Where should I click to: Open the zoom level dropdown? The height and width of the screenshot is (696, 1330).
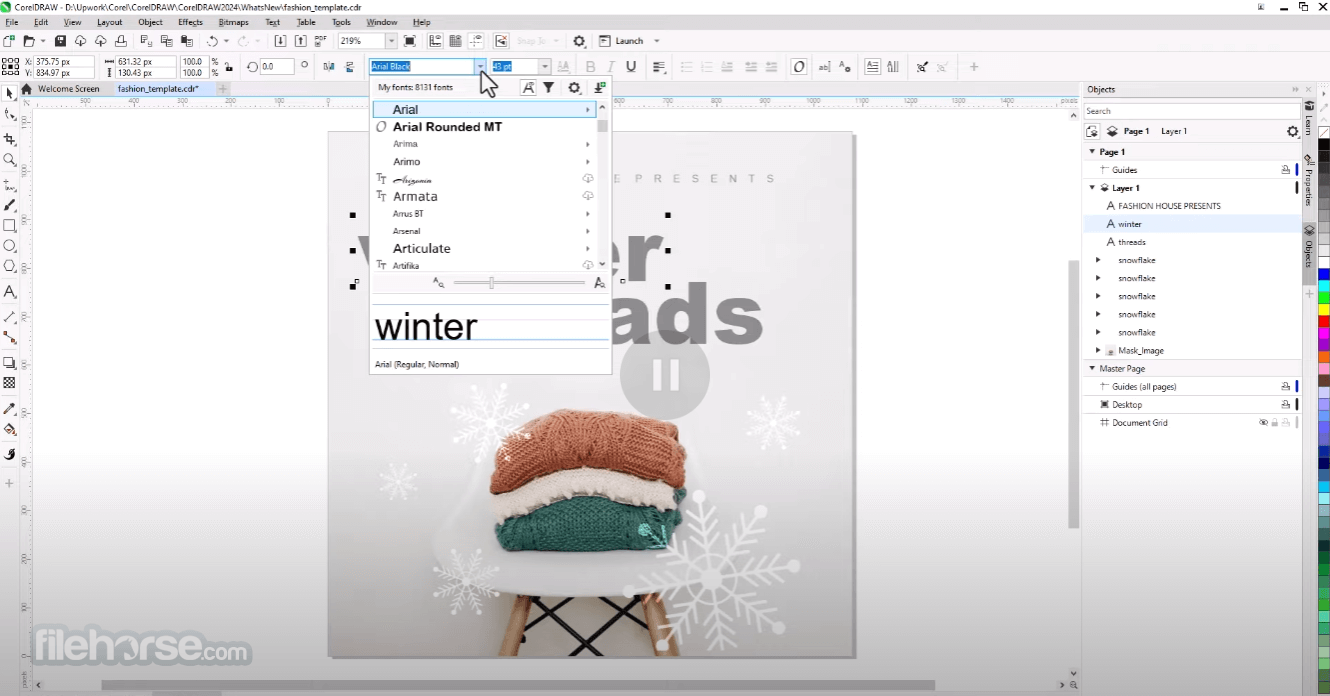click(392, 41)
